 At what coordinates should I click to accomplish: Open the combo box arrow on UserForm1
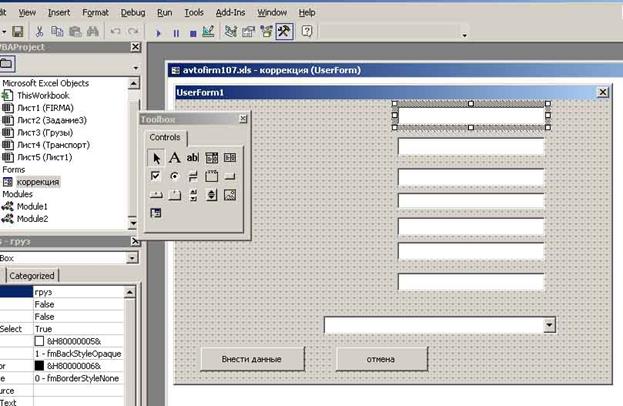click(x=549, y=325)
